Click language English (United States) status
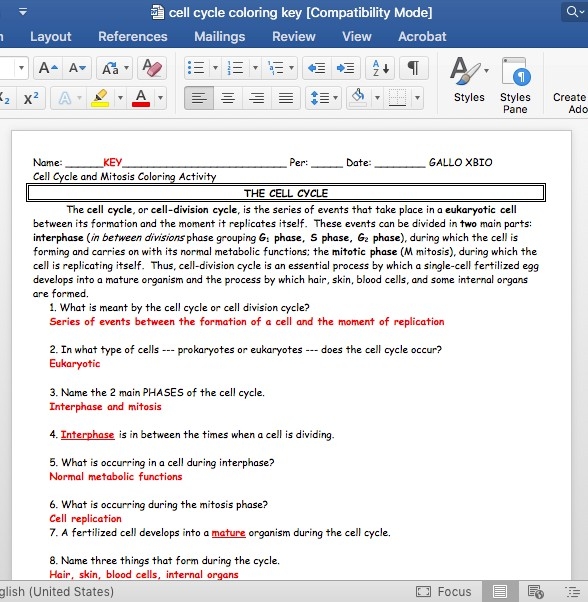 coord(57,591)
